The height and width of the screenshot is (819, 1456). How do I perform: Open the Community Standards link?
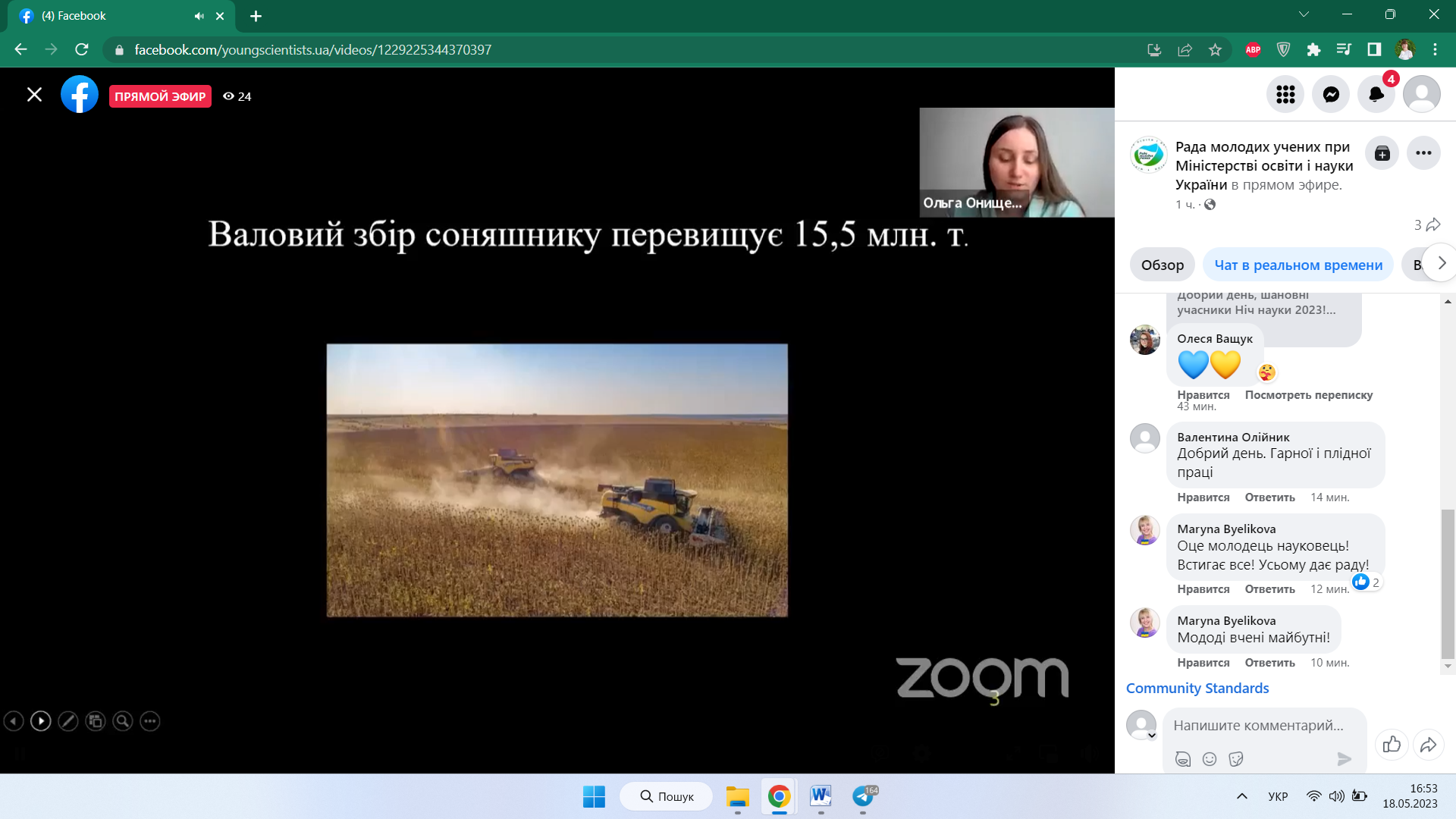1197,688
